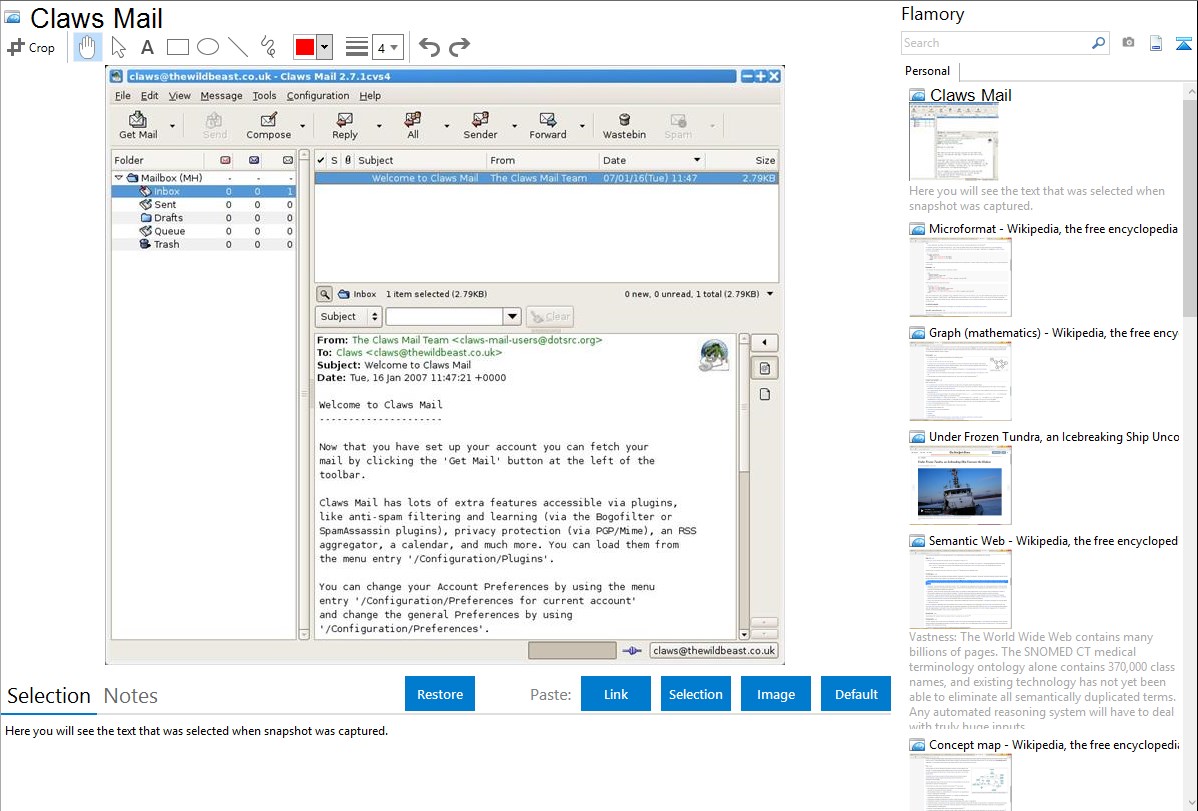Switch to the Notes tab
Viewport: 1198px width, 811px height.
(x=131, y=696)
